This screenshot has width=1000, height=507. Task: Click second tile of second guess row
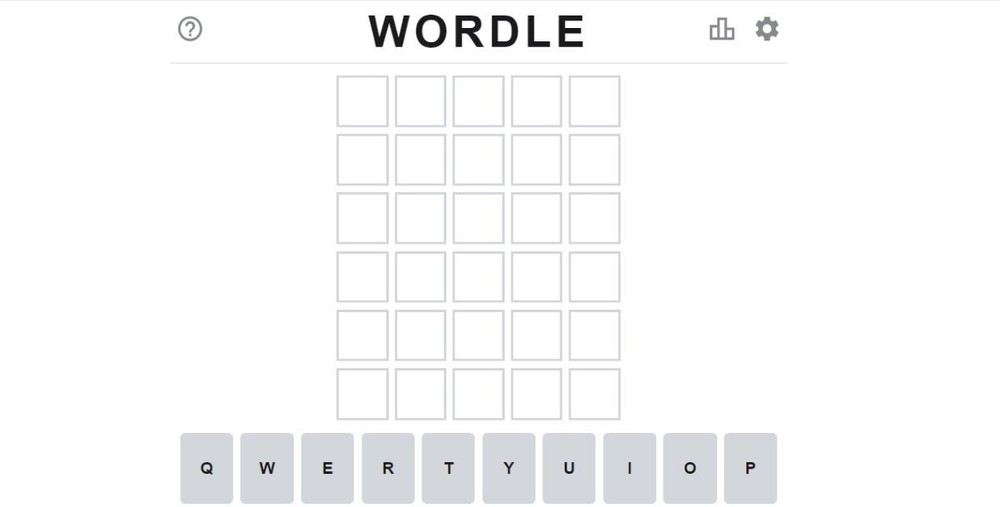coord(420,159)
